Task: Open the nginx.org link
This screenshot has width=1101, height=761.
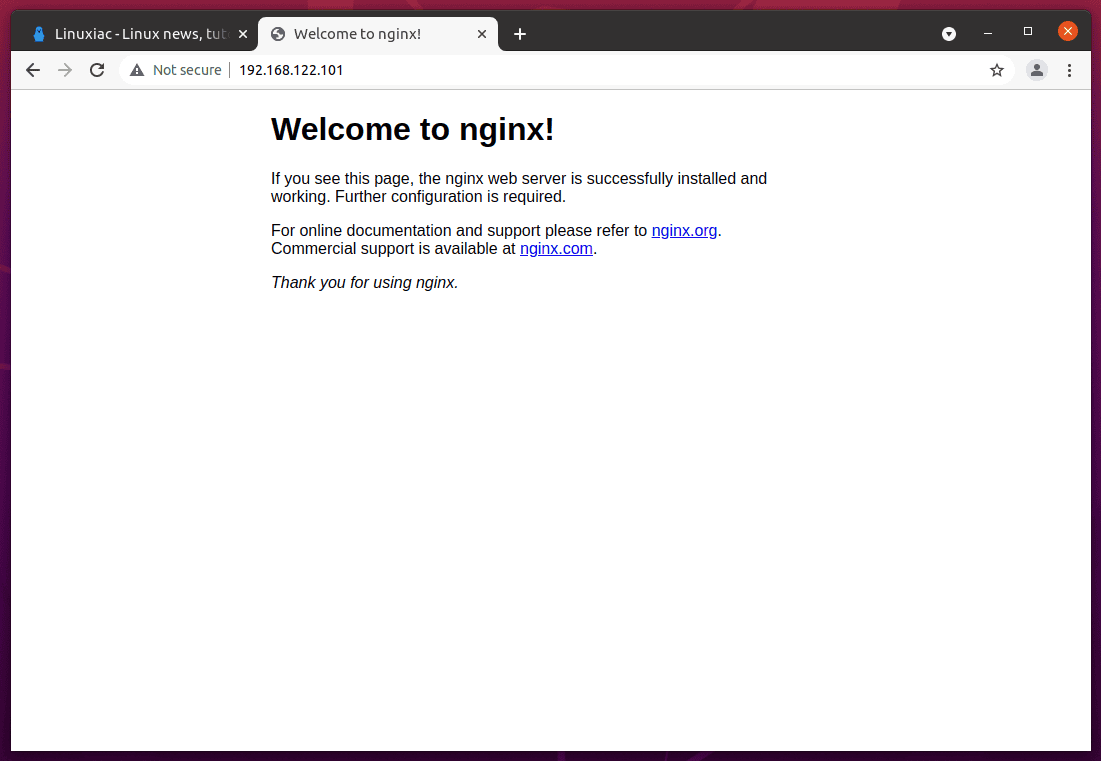Action: 684,230
